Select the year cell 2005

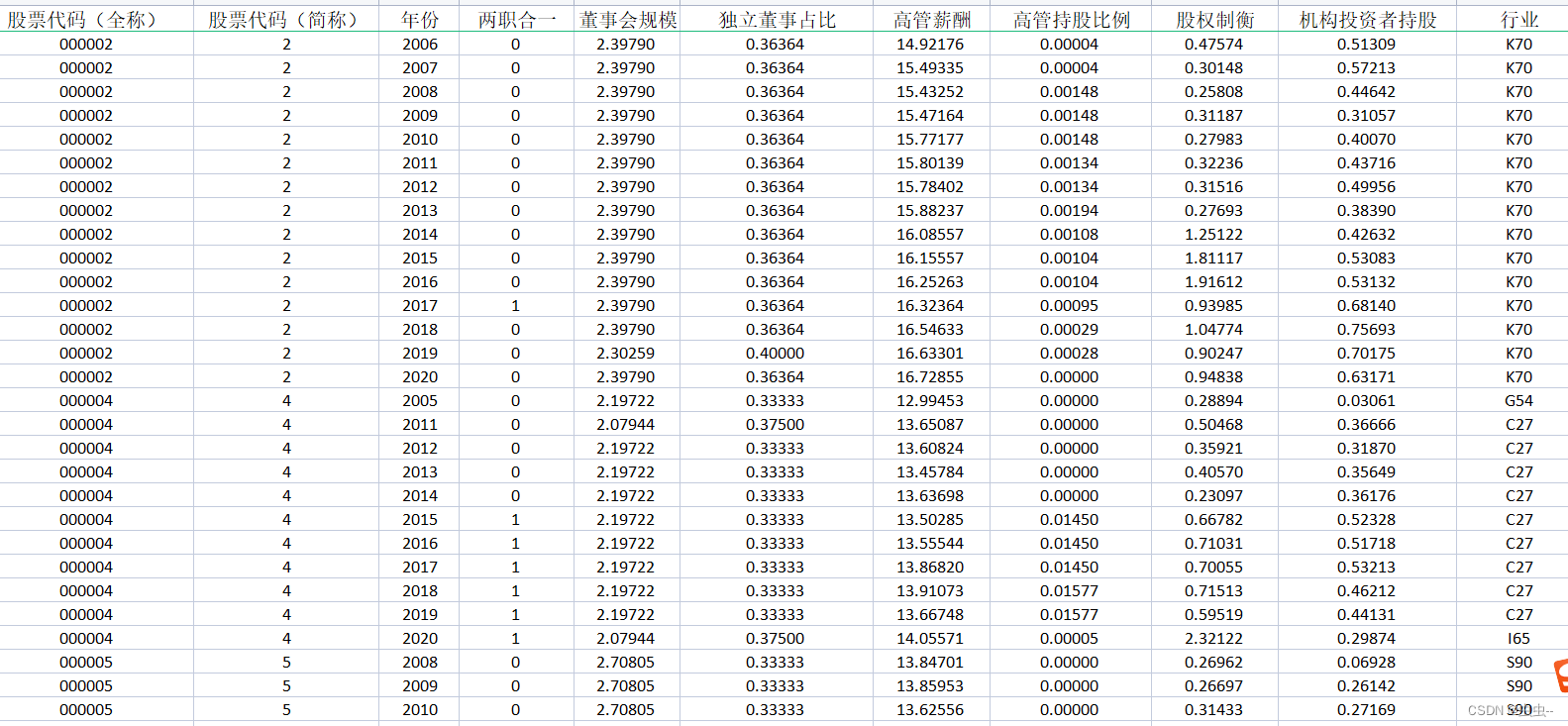click(x=420, y=401)
